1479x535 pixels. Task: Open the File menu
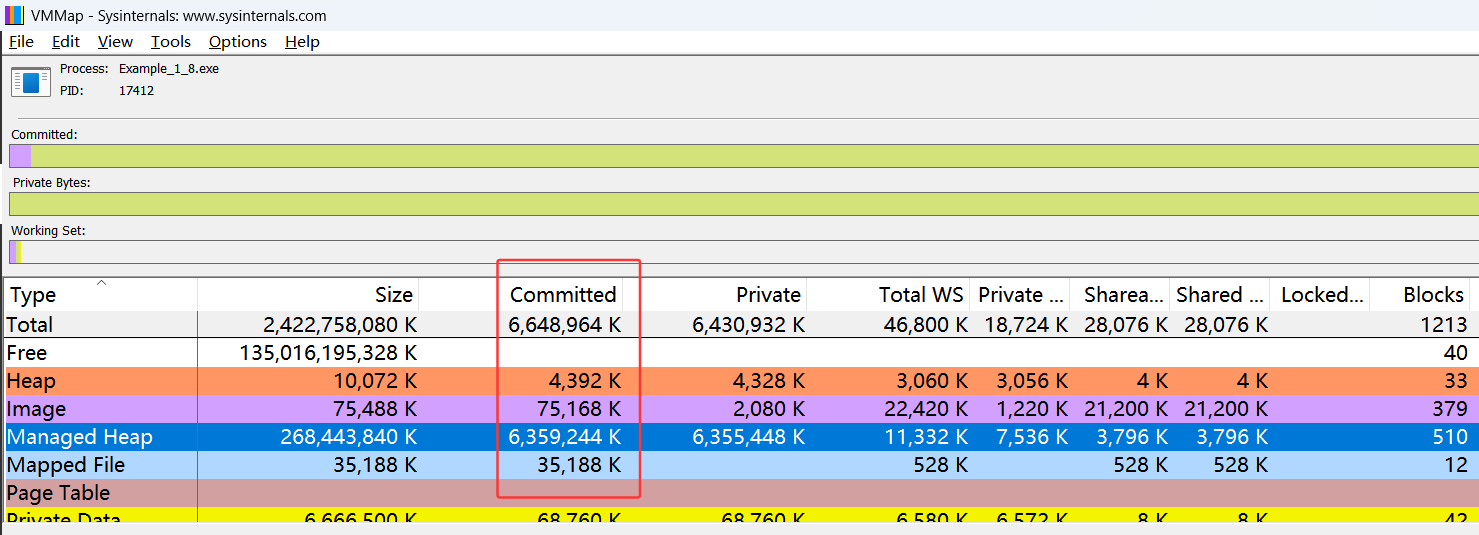point(21,42)
